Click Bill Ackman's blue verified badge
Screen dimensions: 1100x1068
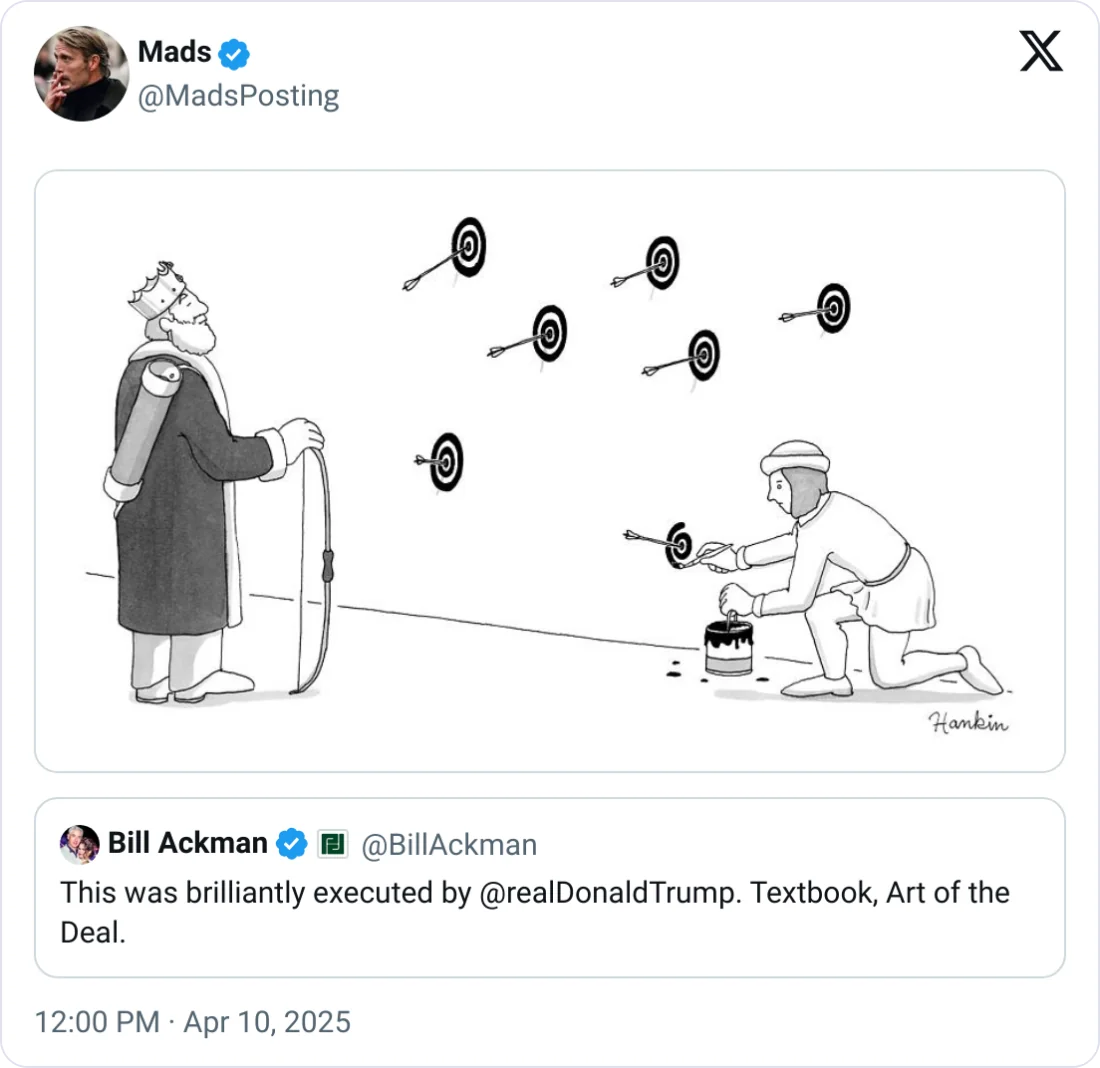(x=291, y=844)
